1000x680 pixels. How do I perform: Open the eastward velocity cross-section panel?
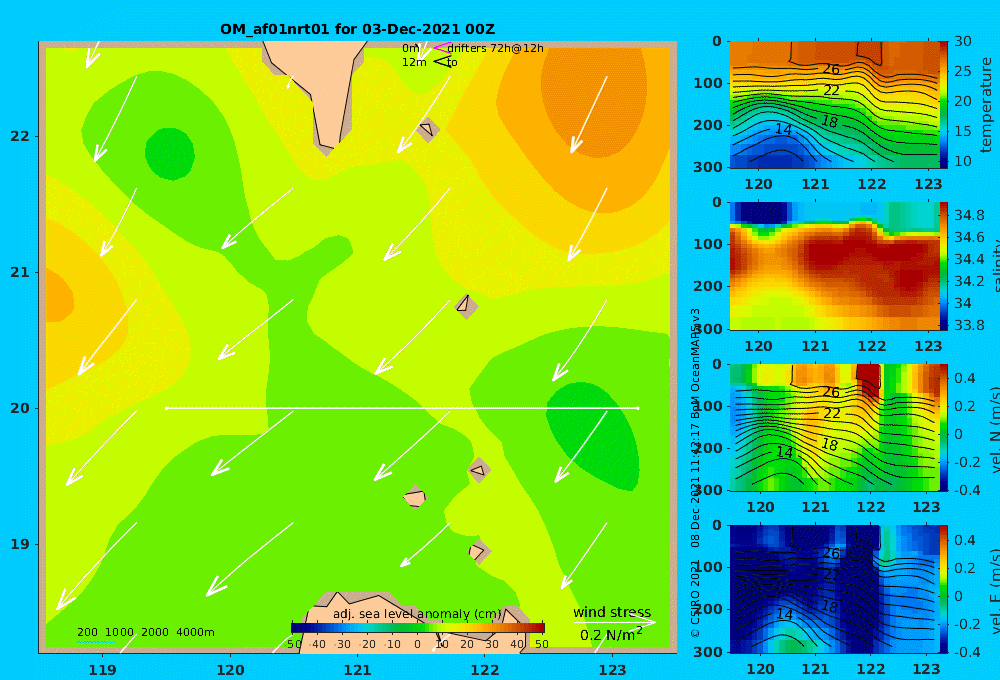(835, 589)
